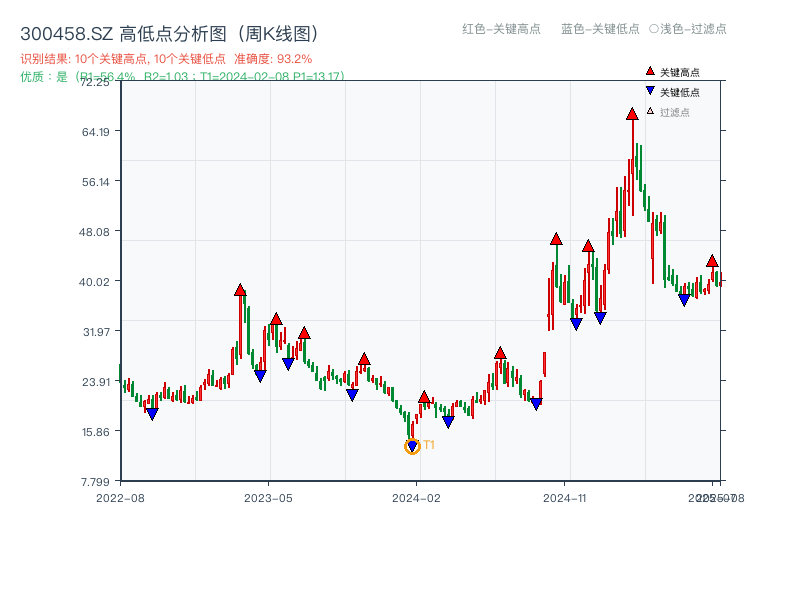This screenshot has height=600, width=800.
Task: Click the red high marker right after 2024-02
Action: [424, 397]
